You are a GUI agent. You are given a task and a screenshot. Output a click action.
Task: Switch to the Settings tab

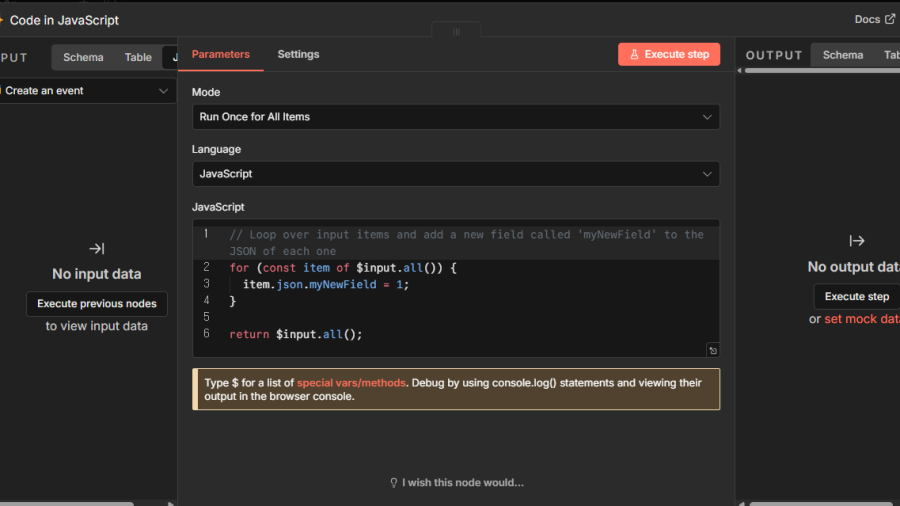pyautogui.click(x=298, y=54)
